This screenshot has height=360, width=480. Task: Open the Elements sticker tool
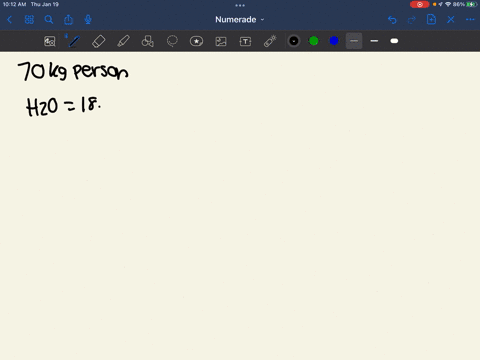[196, 41]
